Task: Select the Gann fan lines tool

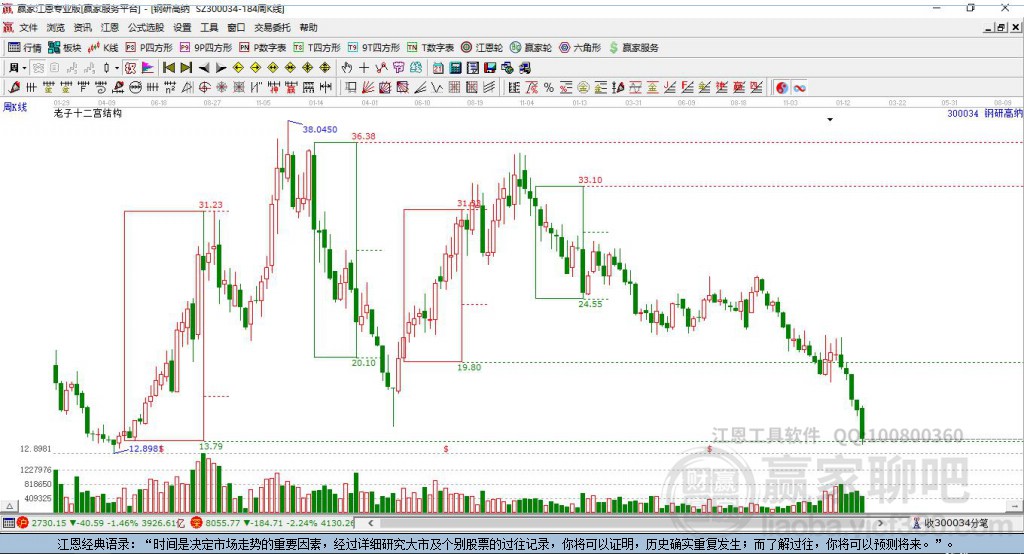Action: click(368, 87)
